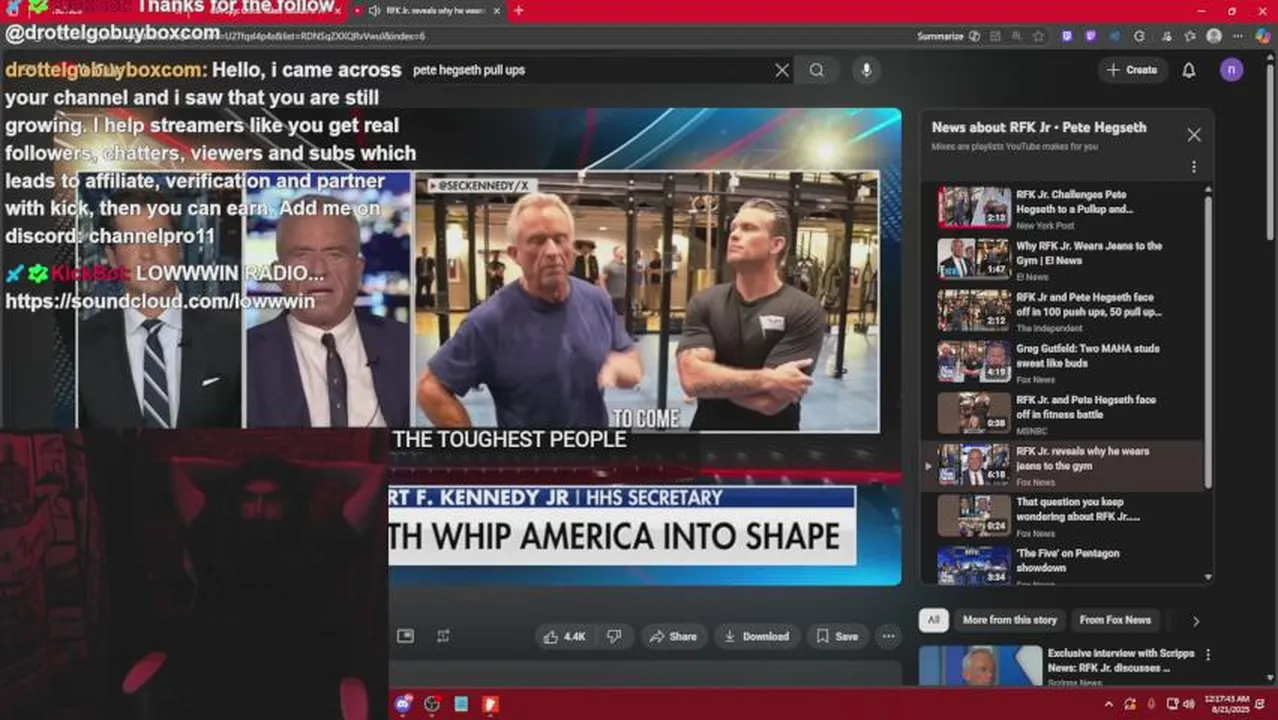Open the red app icon in the taskbar
1278x720 pixels.
pyautogui.click(x=490, y=704)
